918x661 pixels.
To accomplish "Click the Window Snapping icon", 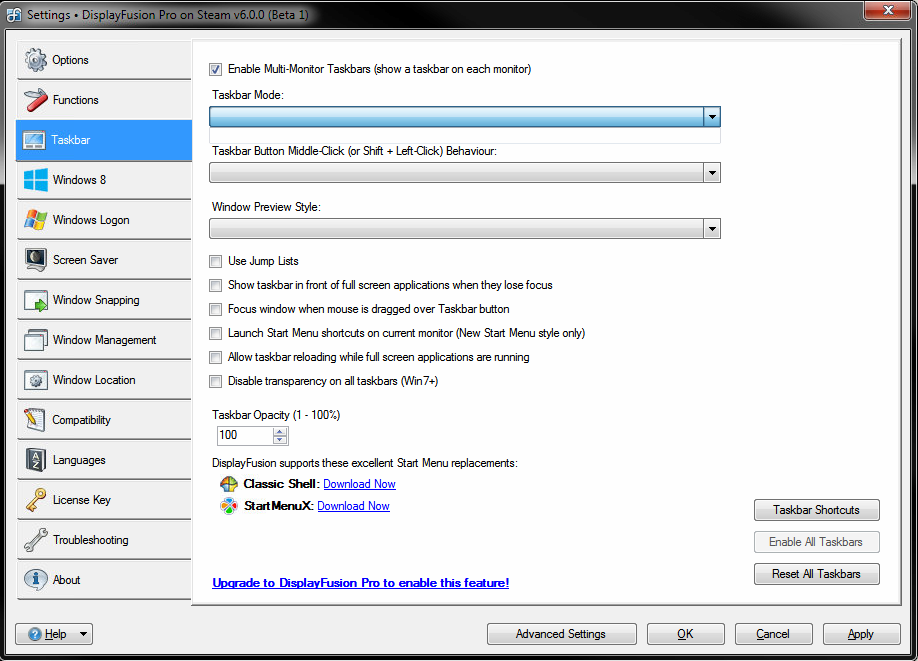I will pos(36,300).
